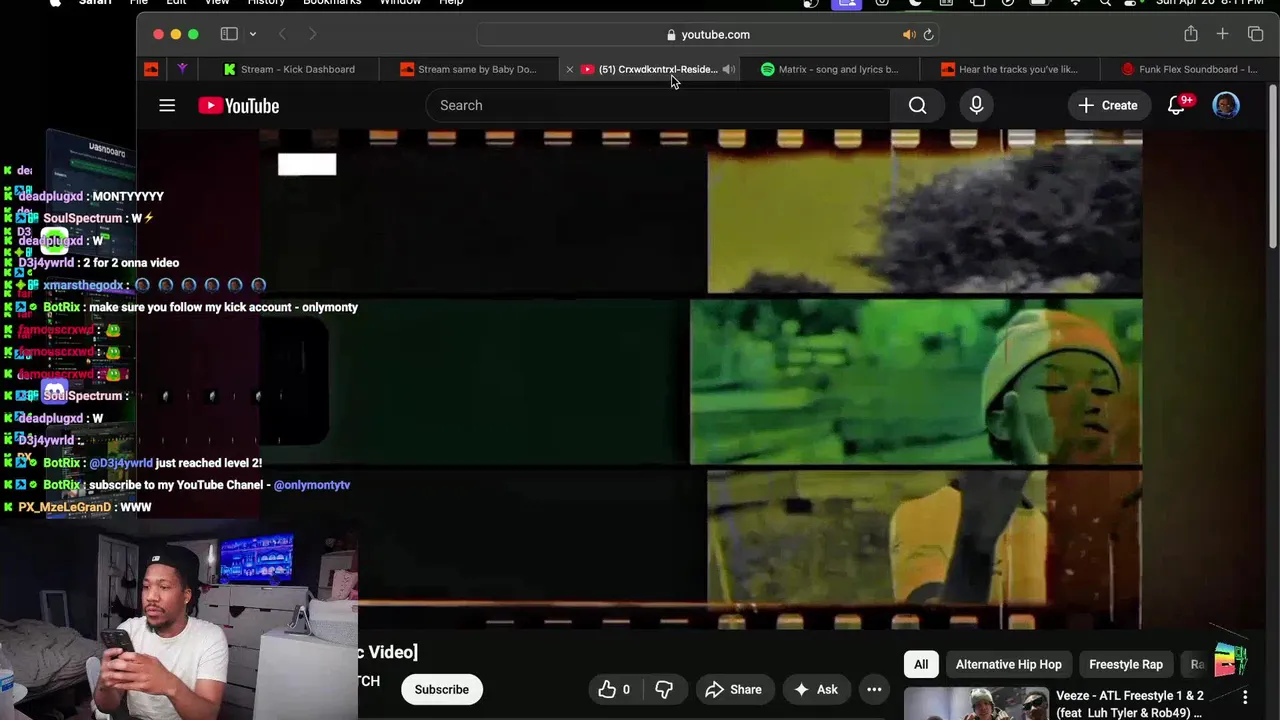Open the Safari sidebar dropdown chevron
The width and height of the screenshot is (1280, 720).
click(253, 34)
